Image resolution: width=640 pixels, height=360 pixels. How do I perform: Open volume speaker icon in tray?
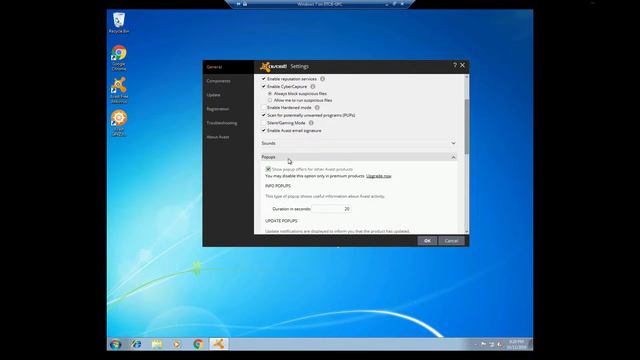tap(500, 344)
